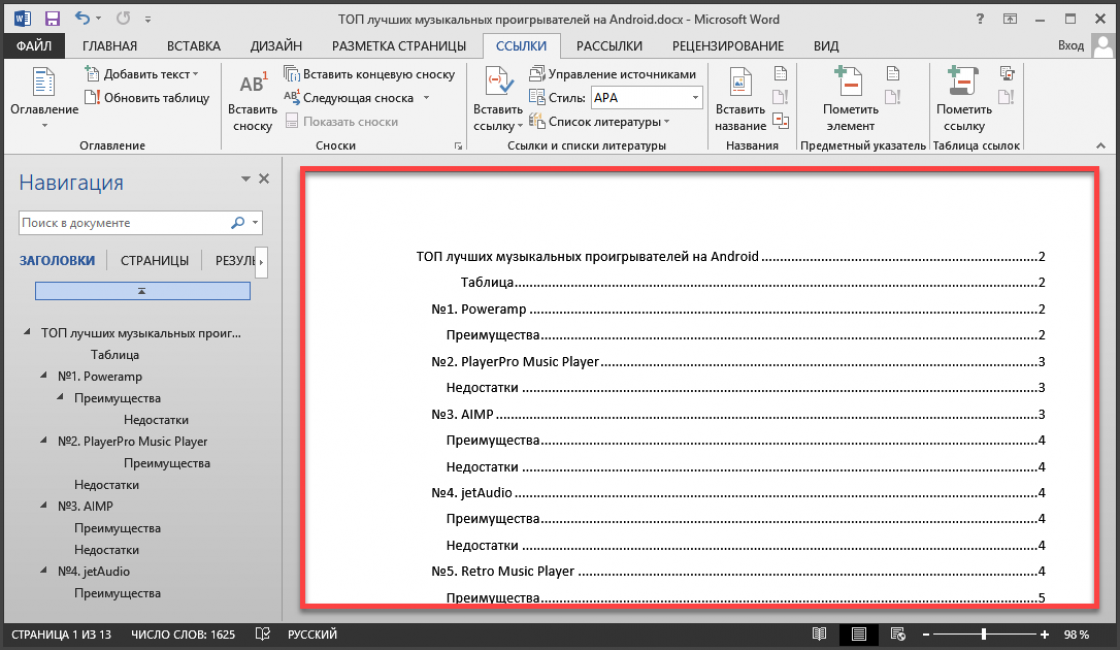Click Список литературы bibliography button

point(599,121)
